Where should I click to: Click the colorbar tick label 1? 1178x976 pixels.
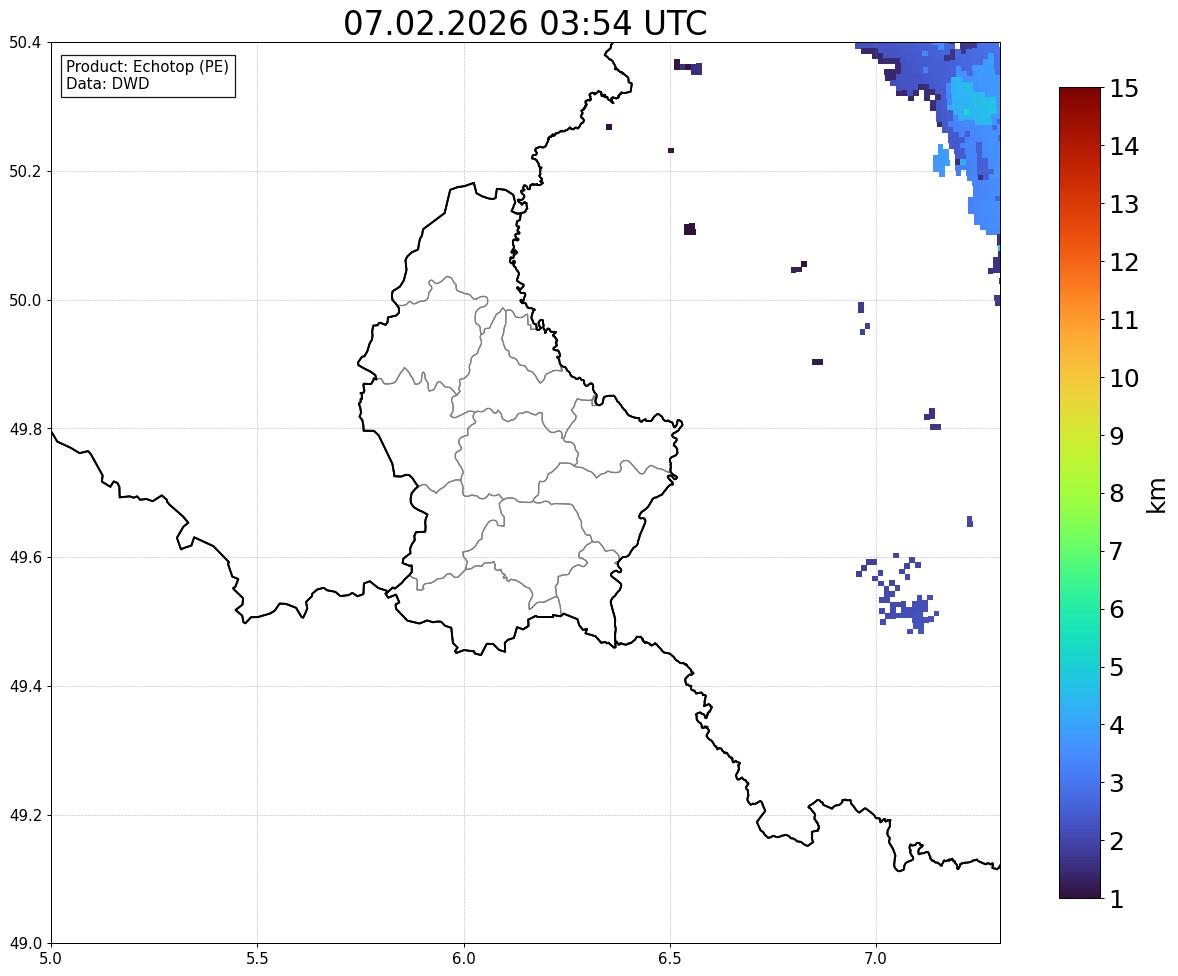pos(1116,899)
